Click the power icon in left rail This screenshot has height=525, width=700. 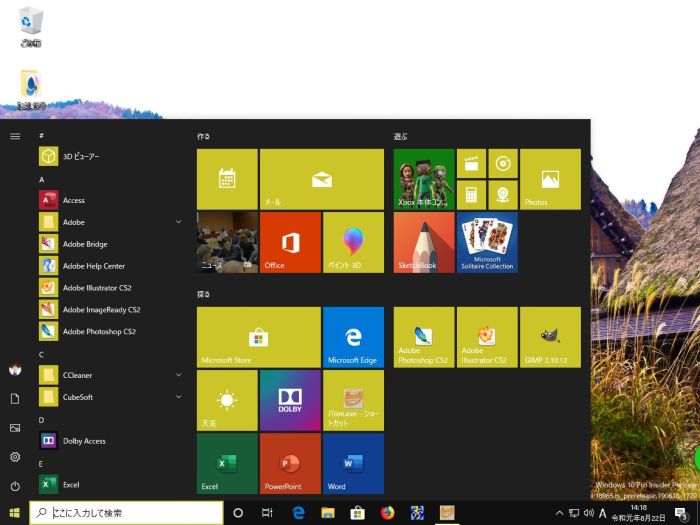[15, 485]
